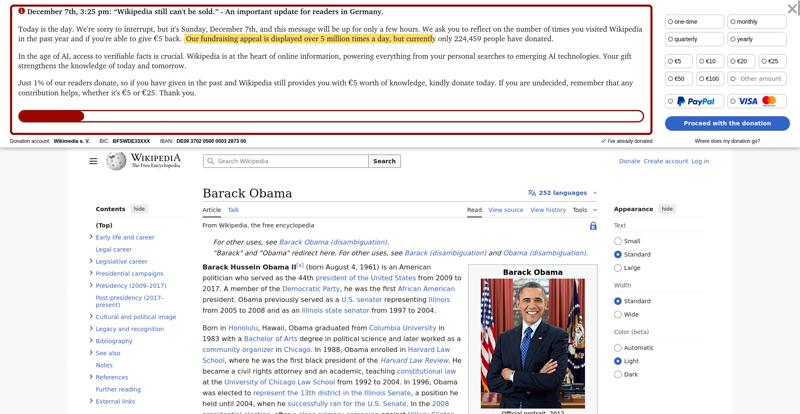Open the View history tab
Image resolution: width=800 pixels, height=414 pixels.
tap(548, 210)
